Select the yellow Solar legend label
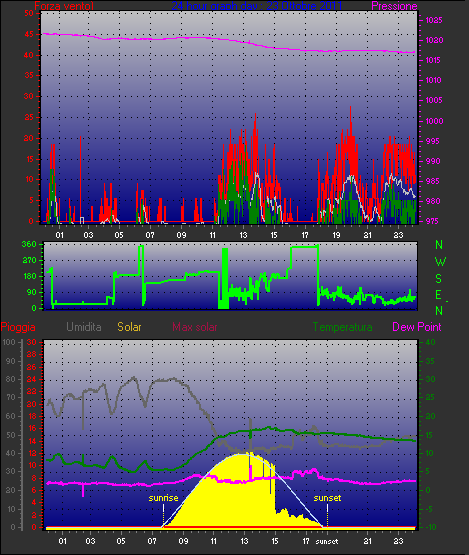Viewport: 469px width, 555px height. click(x=129, y=327)
